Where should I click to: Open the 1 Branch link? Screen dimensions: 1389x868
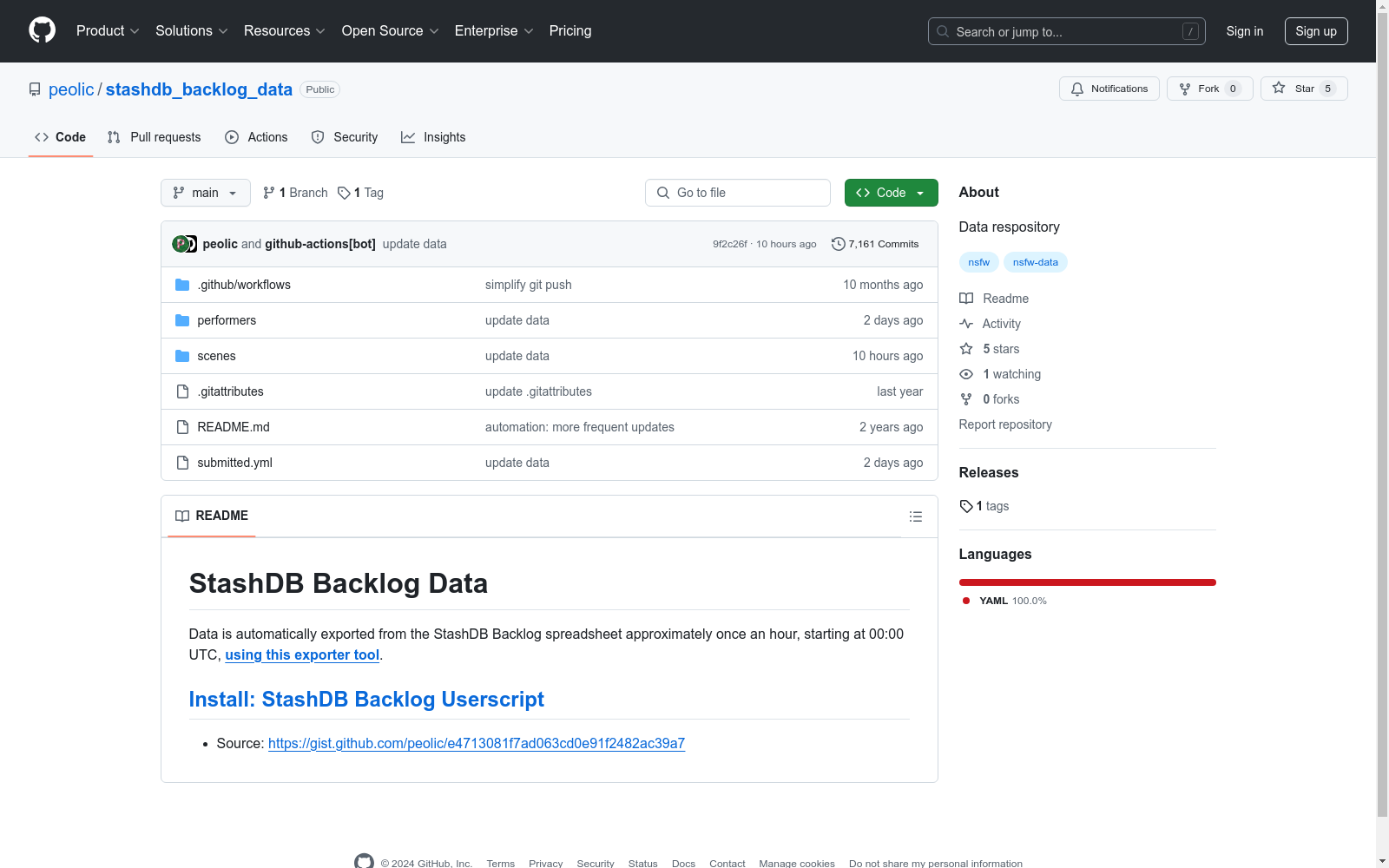[x=295, y=193]
